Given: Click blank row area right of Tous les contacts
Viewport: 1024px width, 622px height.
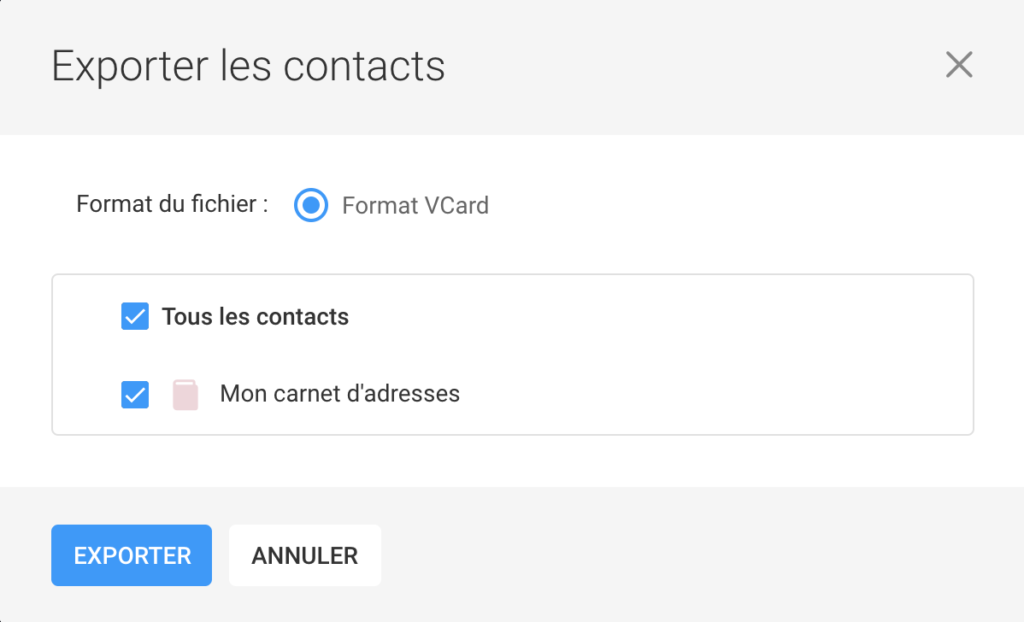Looking at the screenshot, I should [x=650, y=317].
